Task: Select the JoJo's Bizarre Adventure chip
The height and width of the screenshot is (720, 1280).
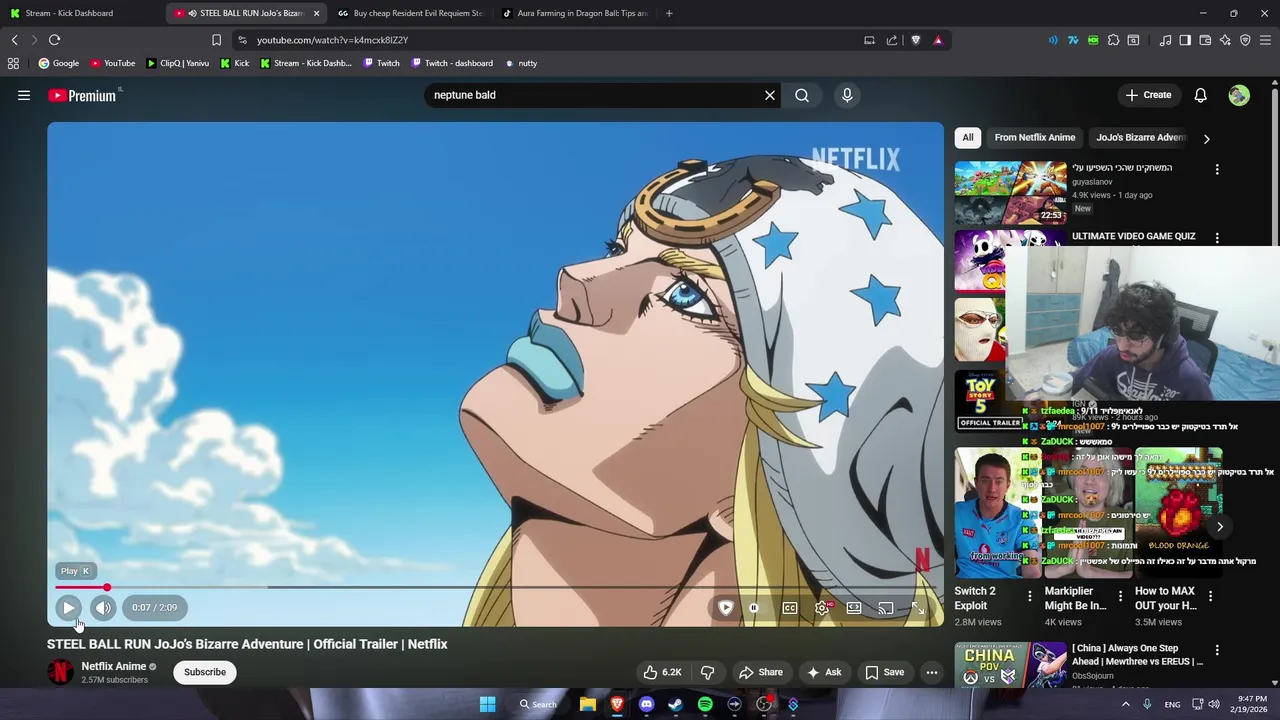Action: (x=1141, y=137)
